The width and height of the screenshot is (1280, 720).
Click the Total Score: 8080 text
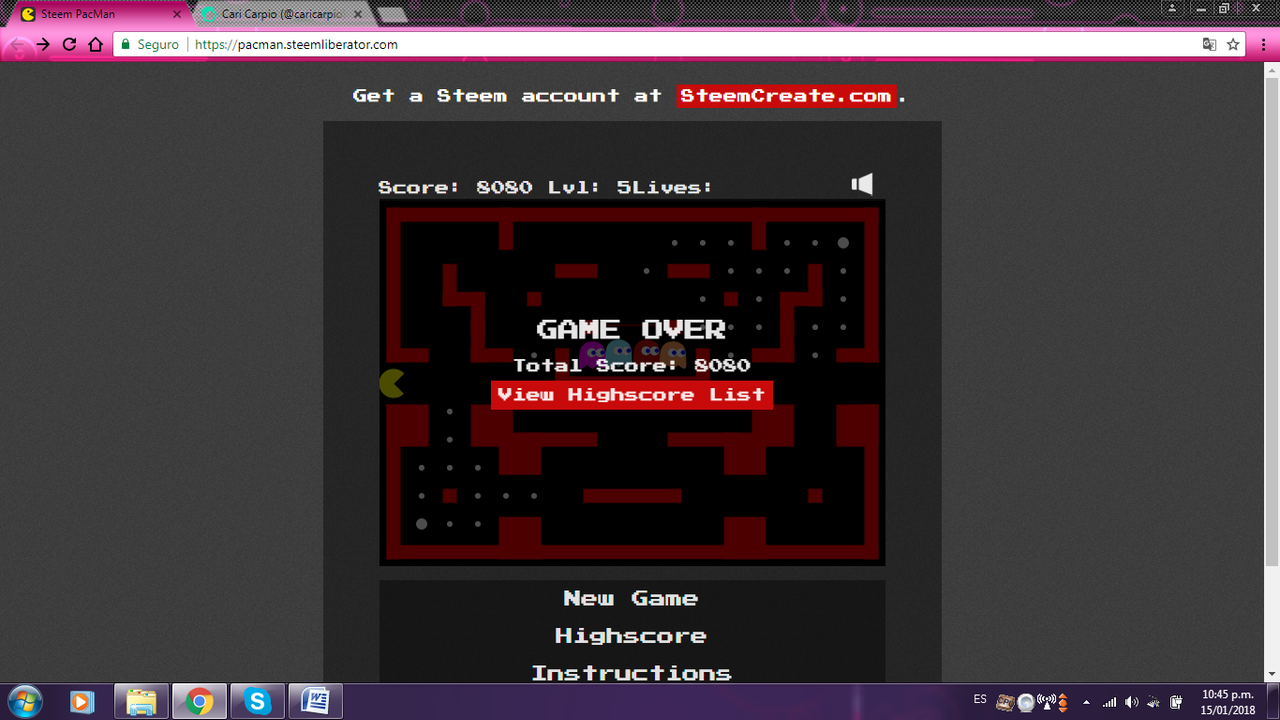point(632,365)
